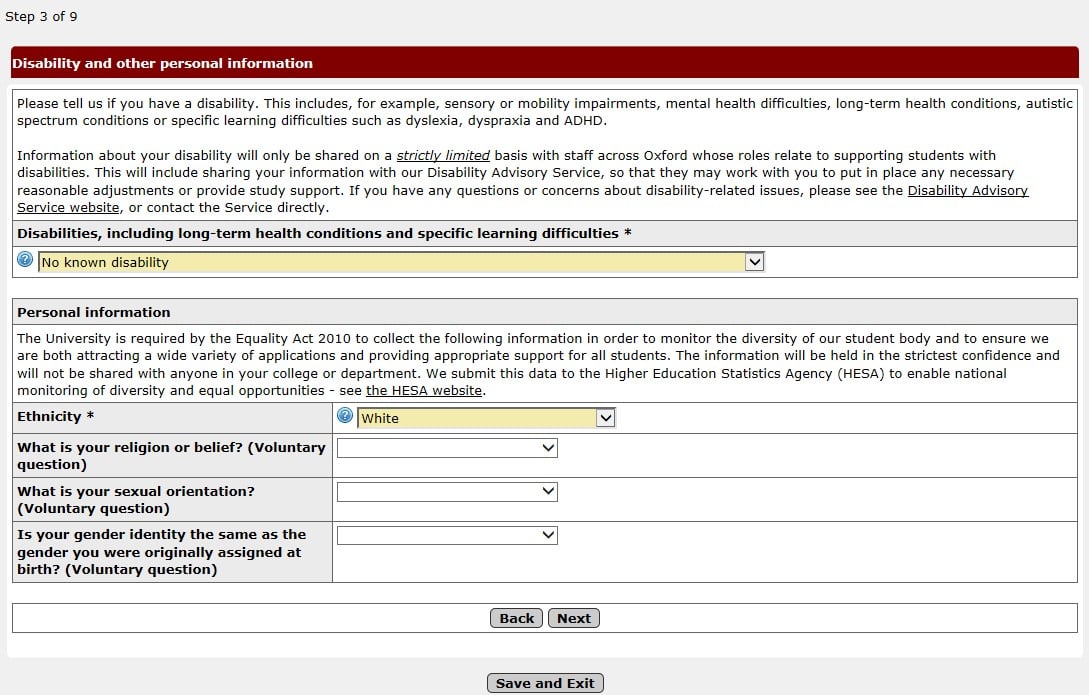Click help icon beside the disability dropdown
Viewport: 1089px width, 695px height.
26,260
